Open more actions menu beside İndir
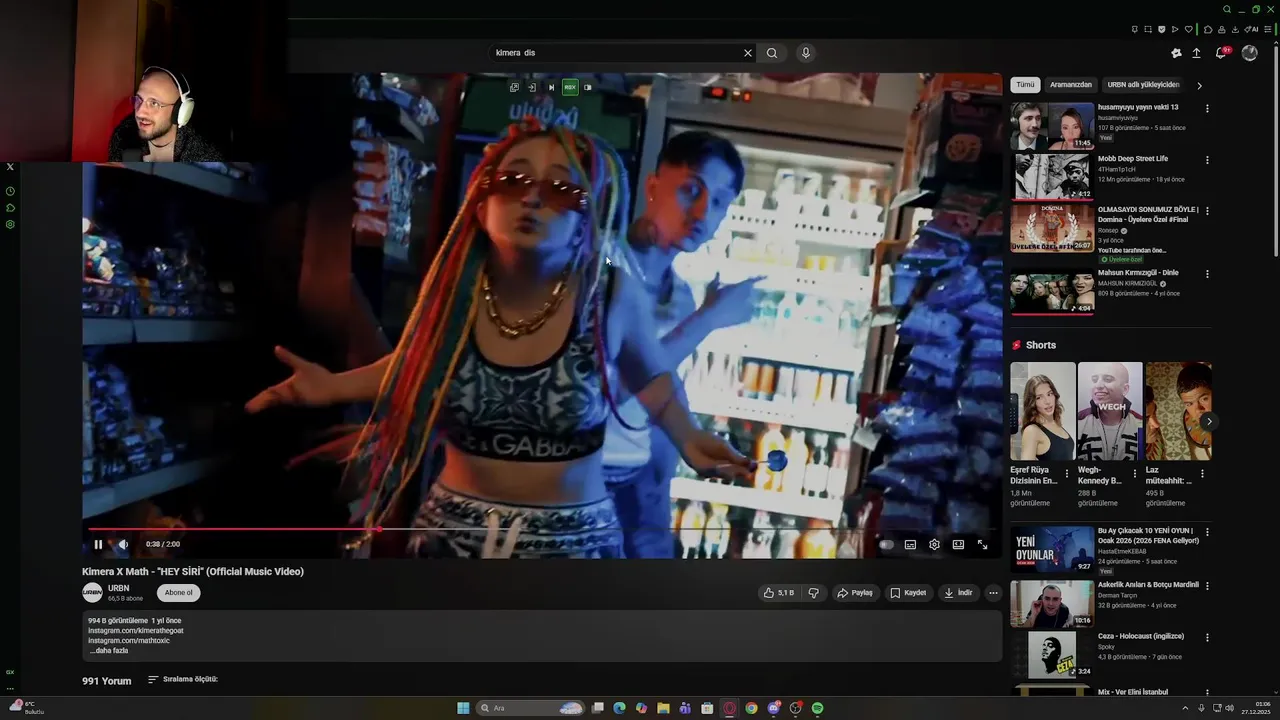Image resolution: width=1280 pixels, height=720 pixels. 993,593
